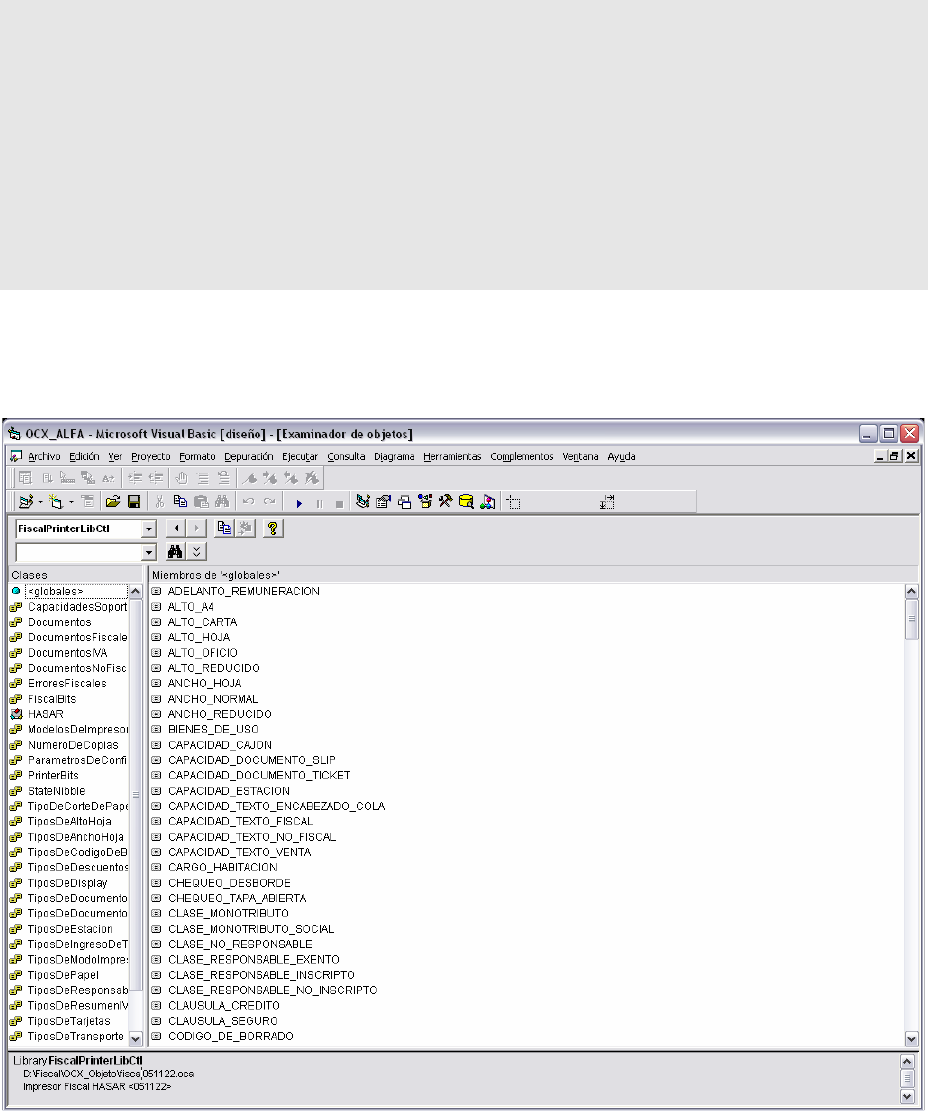
Task: Click the Cut scissors icon
Action: click(160, 502)
